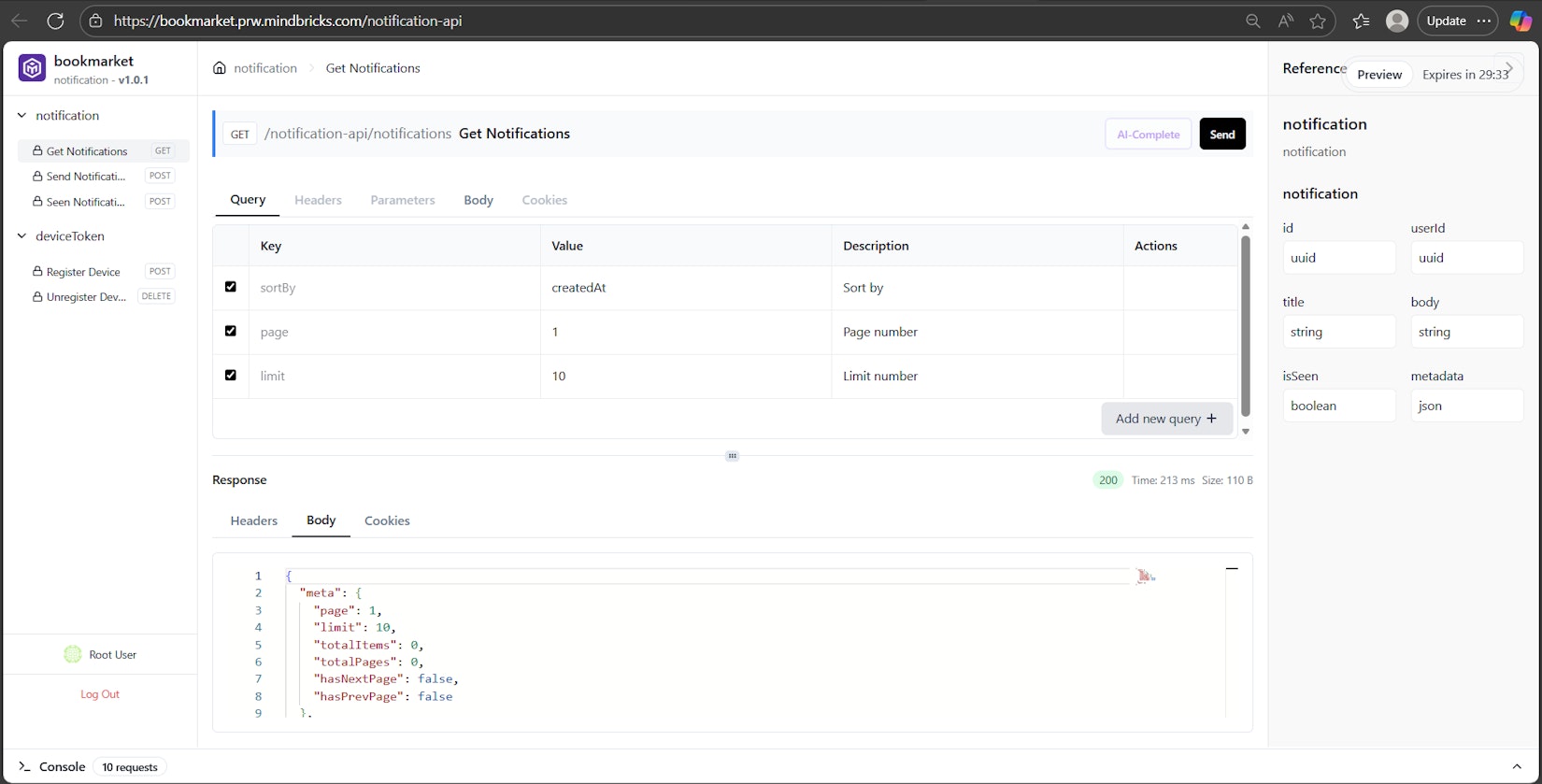Disable the limit query parameter checkbox
This screenshot has height=784, width=1542.
tap(231, 375)
